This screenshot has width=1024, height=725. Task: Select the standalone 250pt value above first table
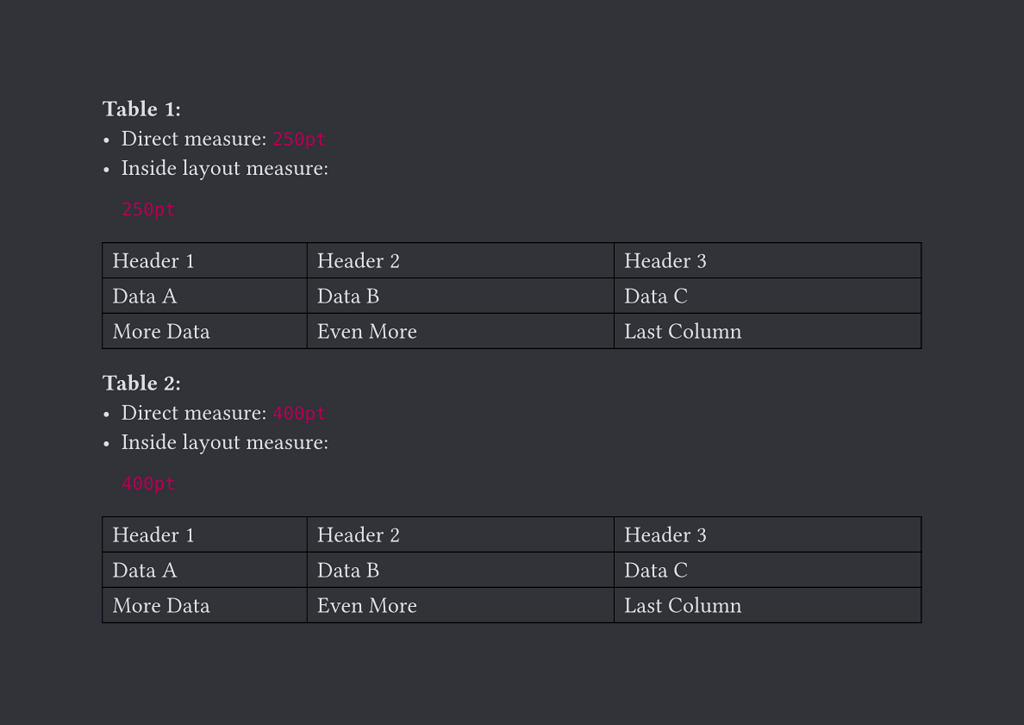[148, 210]
